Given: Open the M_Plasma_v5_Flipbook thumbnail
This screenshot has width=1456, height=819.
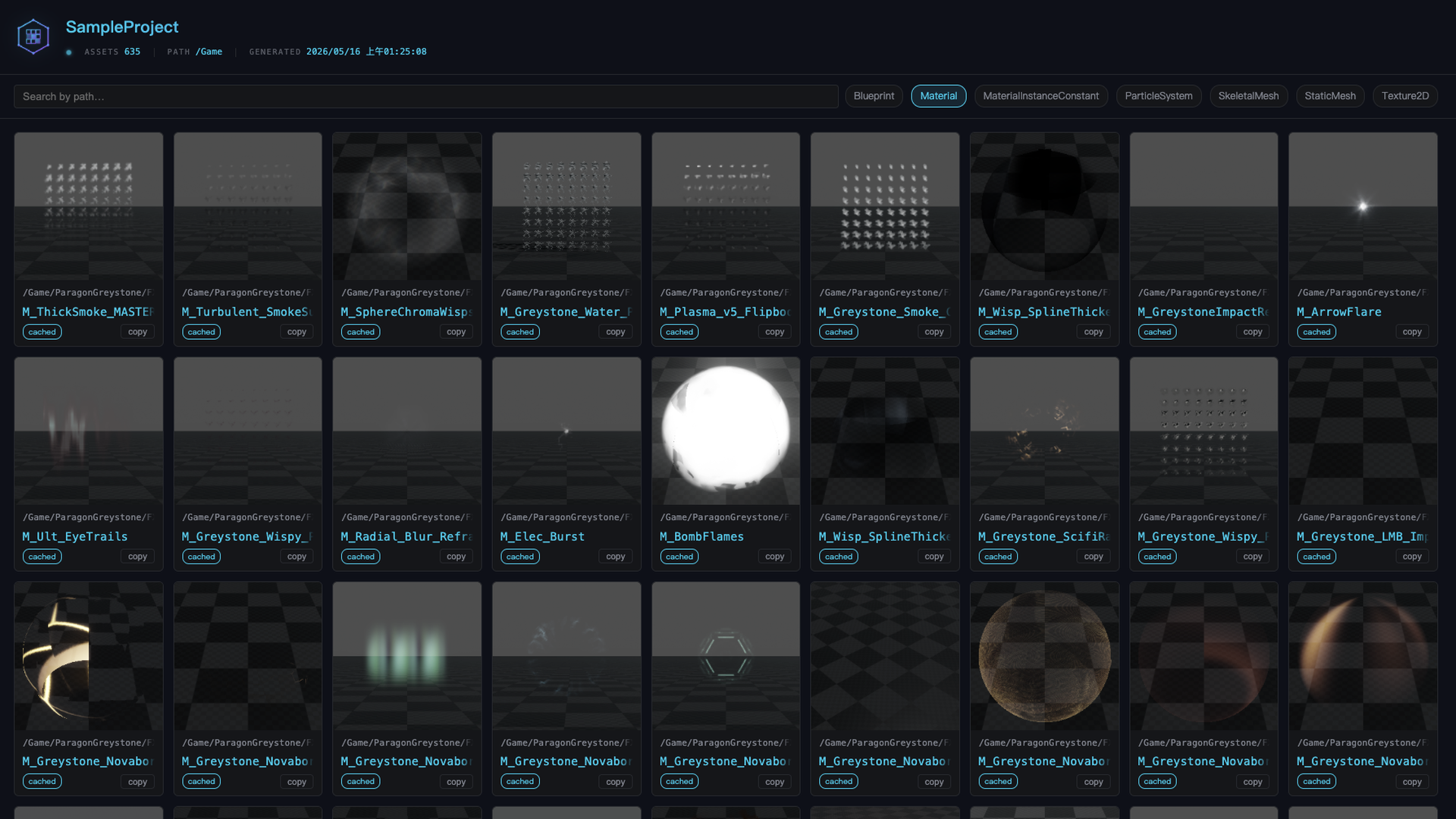Looking at the screenshot, I should click(726, 206).
